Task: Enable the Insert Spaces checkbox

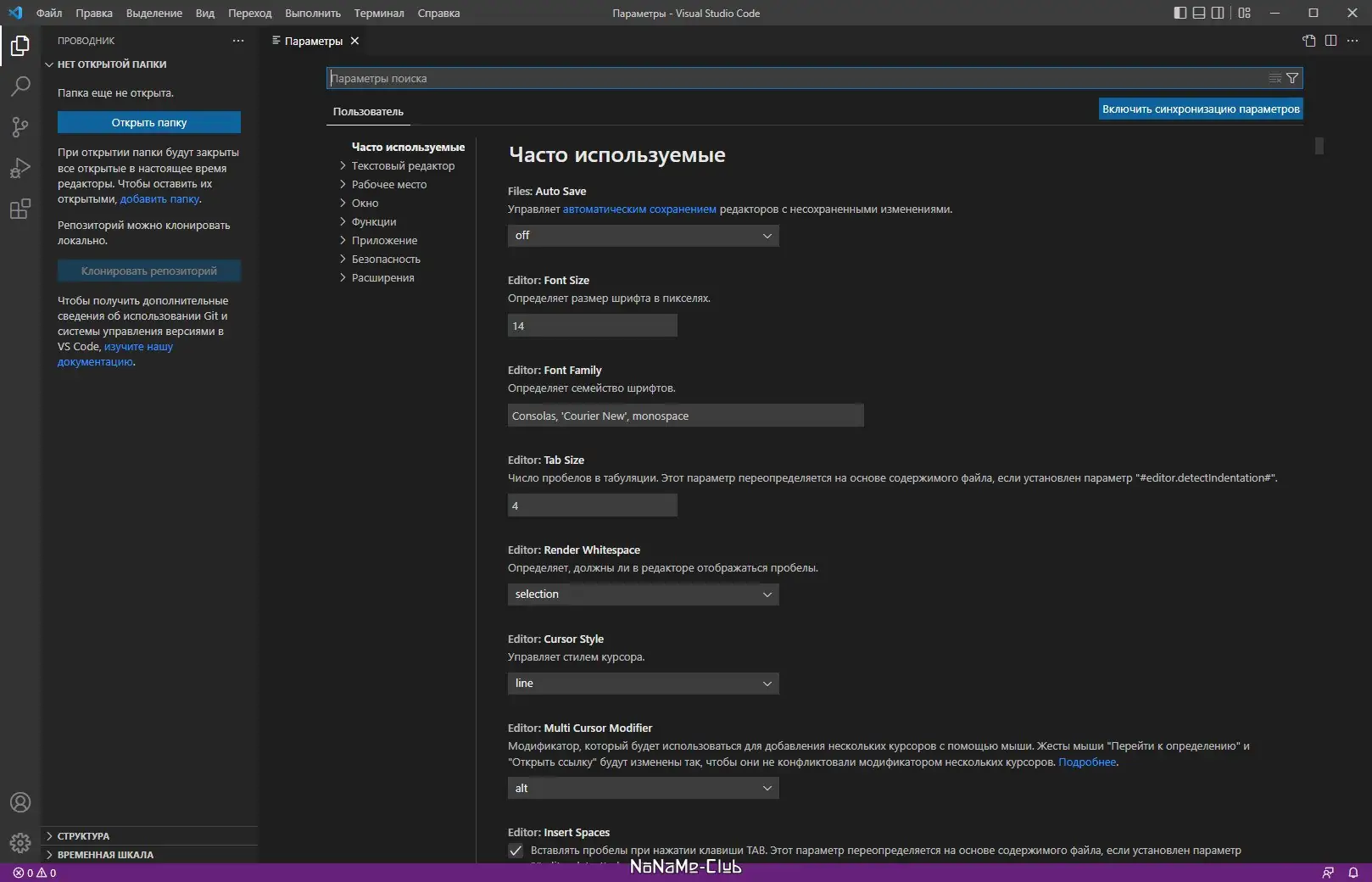Action: tap(516, 851)
